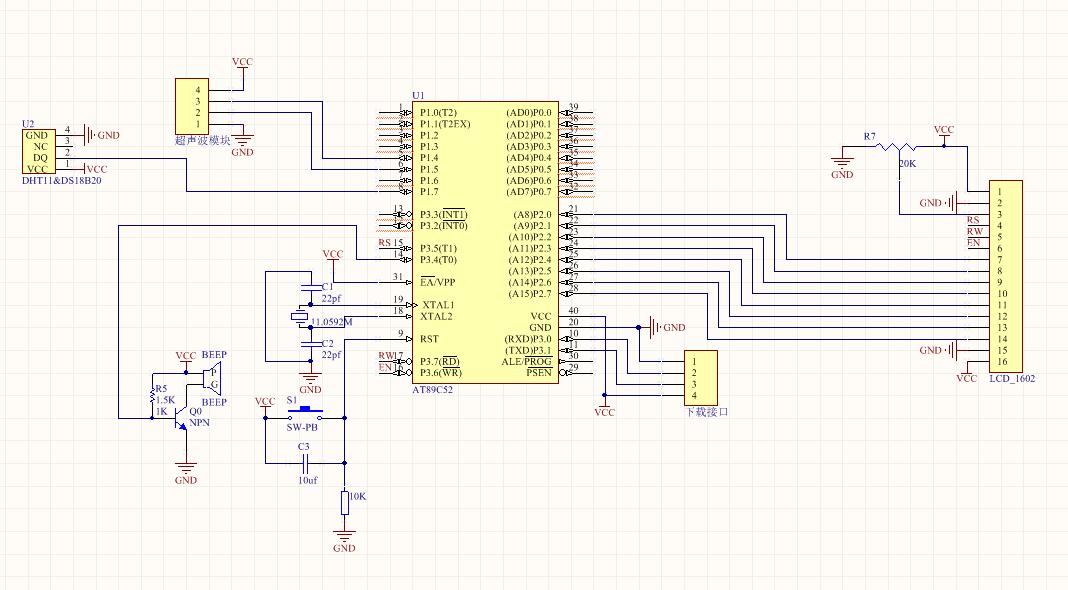Select the Q0 NPN transistor symbol
The height and width of the screenshot is (590, 1068).
pos(181,418)
